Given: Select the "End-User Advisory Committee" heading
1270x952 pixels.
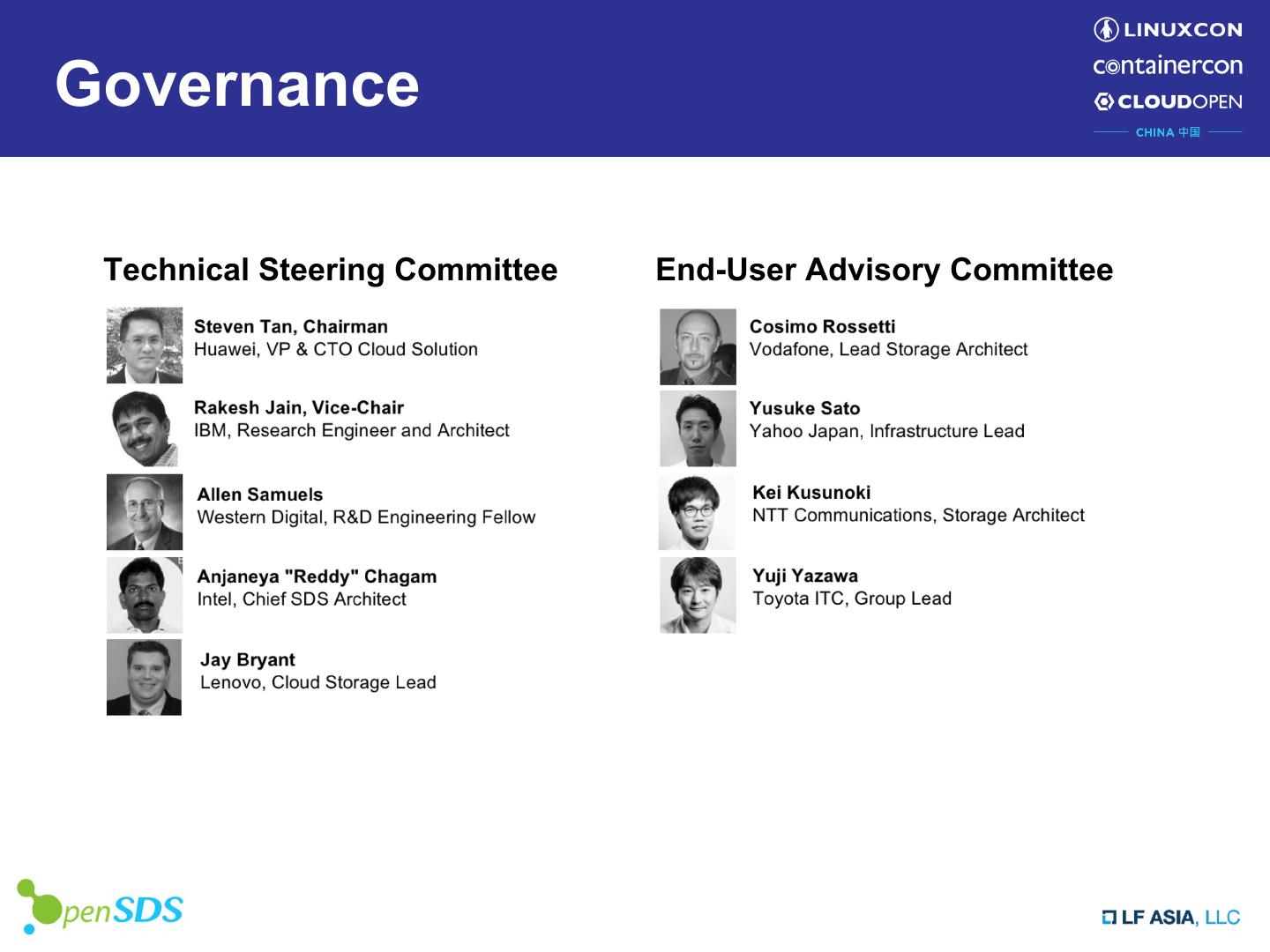Looking at the screenshot, I should click(885, 270).
